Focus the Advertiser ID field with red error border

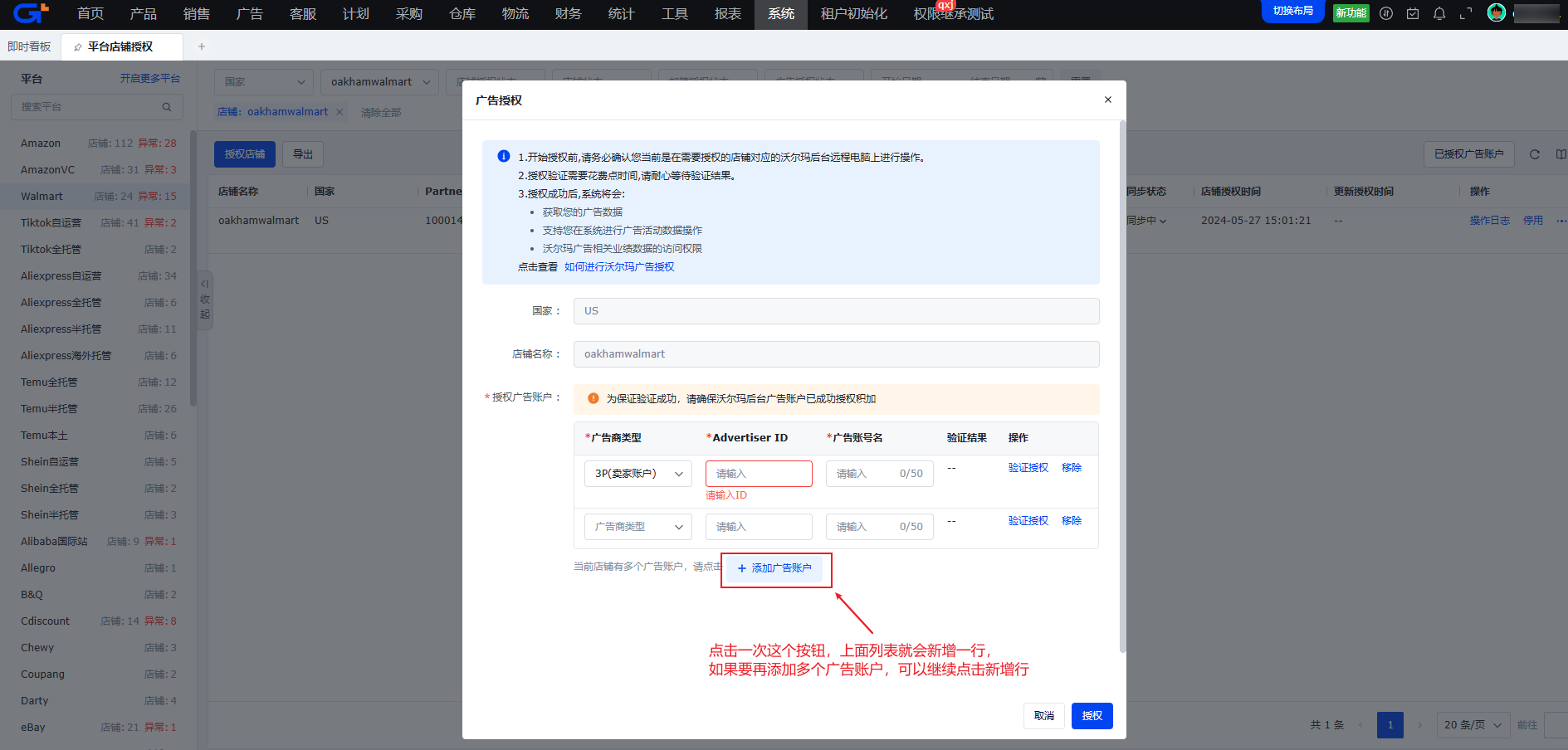759,474
